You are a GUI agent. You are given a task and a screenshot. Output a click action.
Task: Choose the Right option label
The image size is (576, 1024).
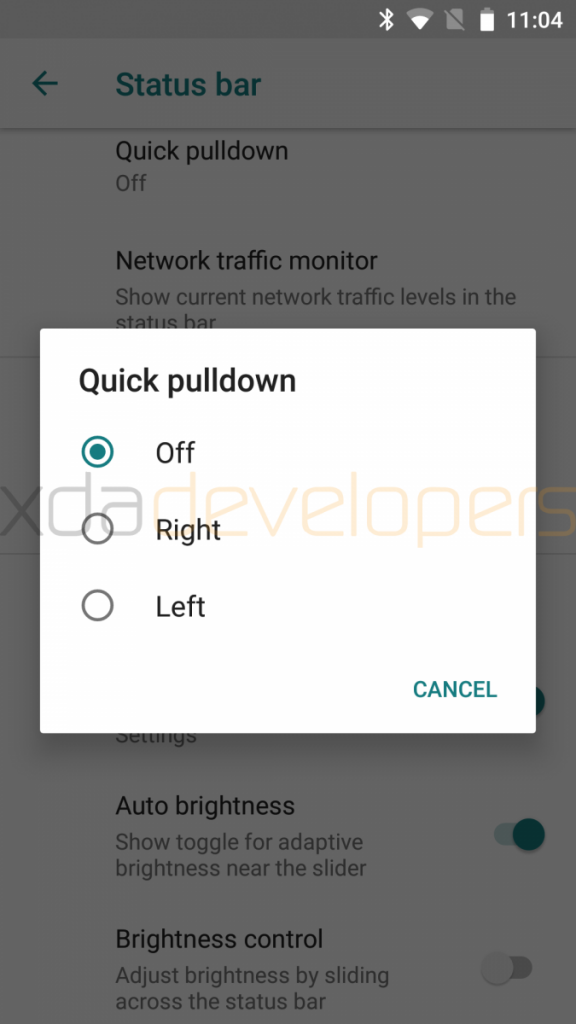tap(188, 530)
